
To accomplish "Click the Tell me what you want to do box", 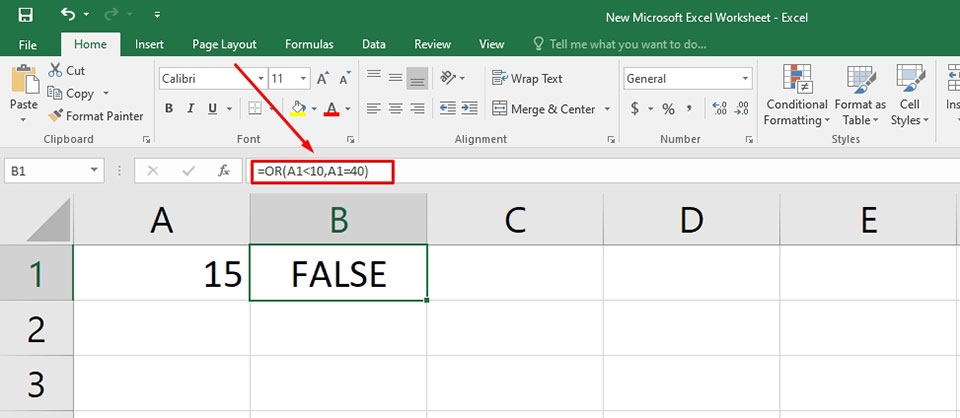I will click(620, 44).
